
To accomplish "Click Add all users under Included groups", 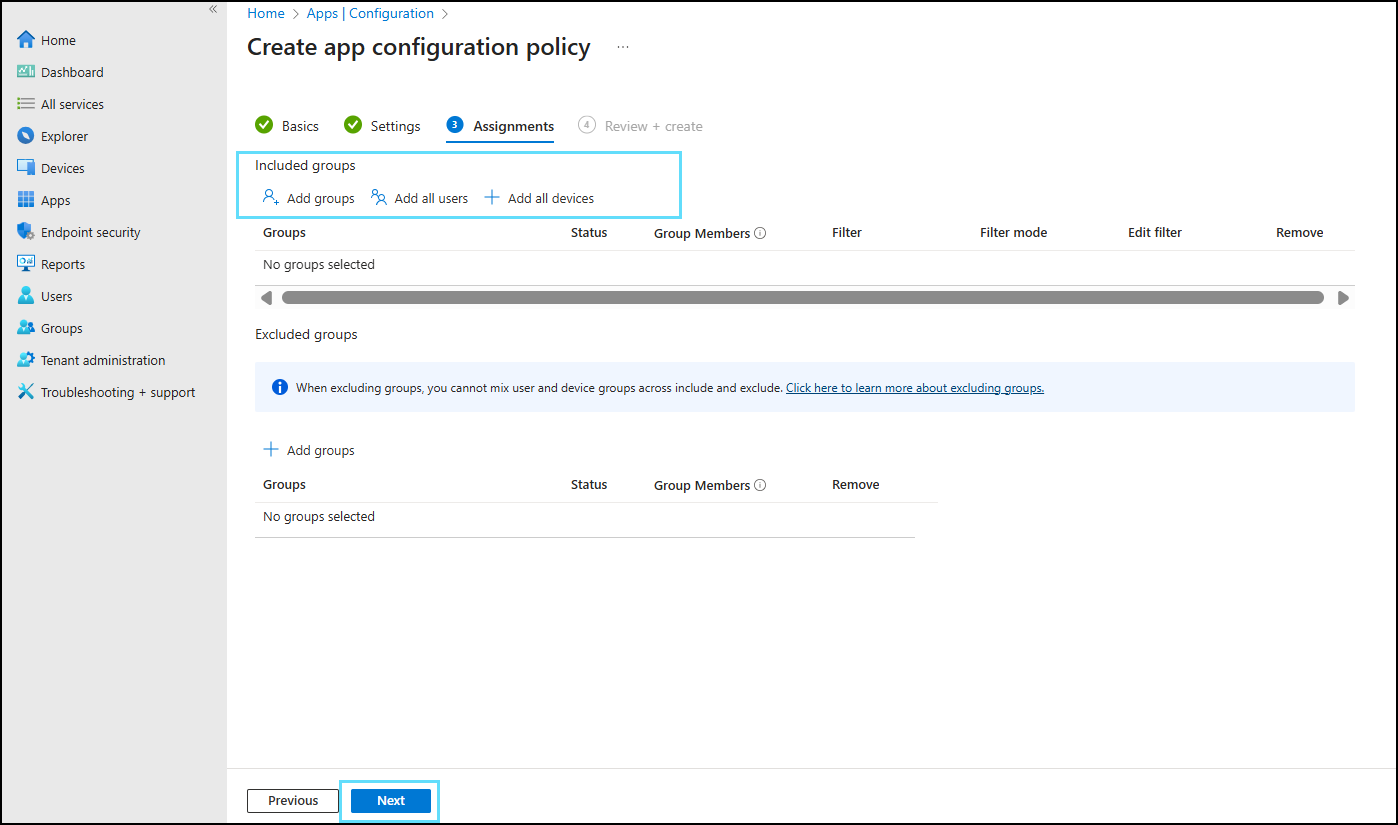I will pyautogui.click(x=420, y=198).
